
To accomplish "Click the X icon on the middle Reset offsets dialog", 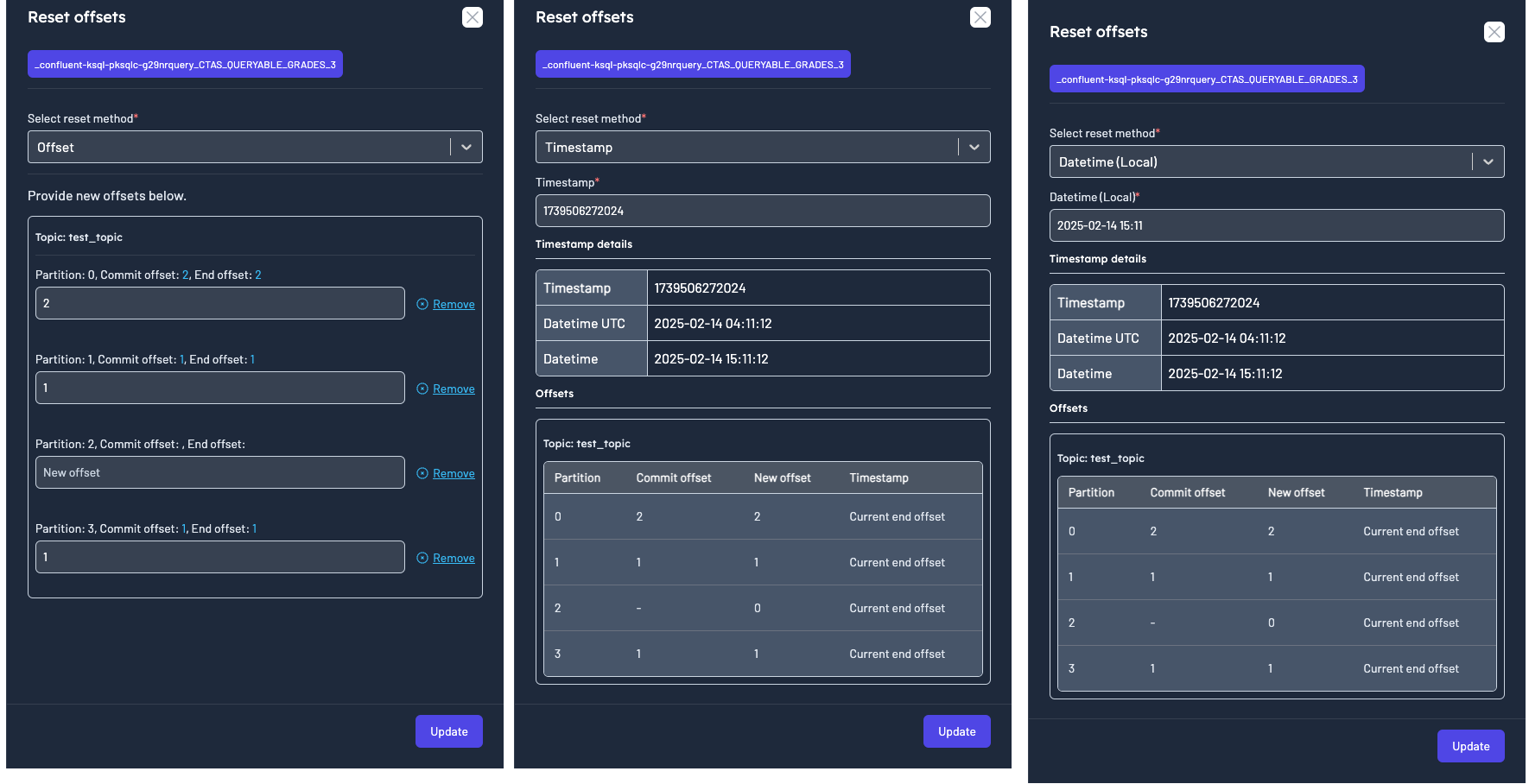I will pos(980,16).
